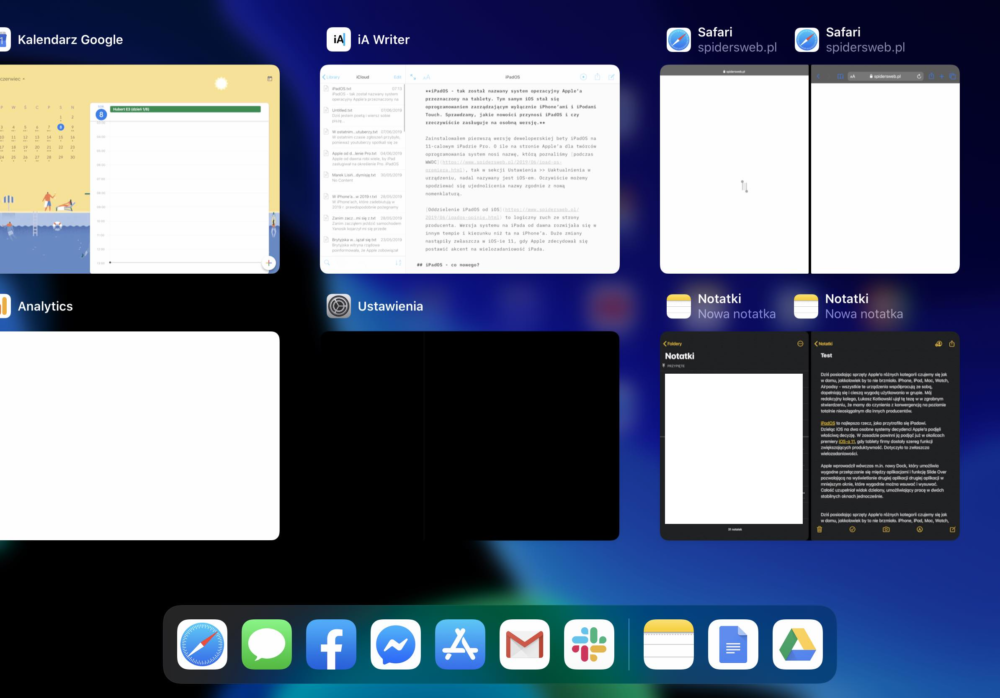Tap the Library back button in iA Writer
Viewport: 1000px width, 698px height.
coord(331,77)
